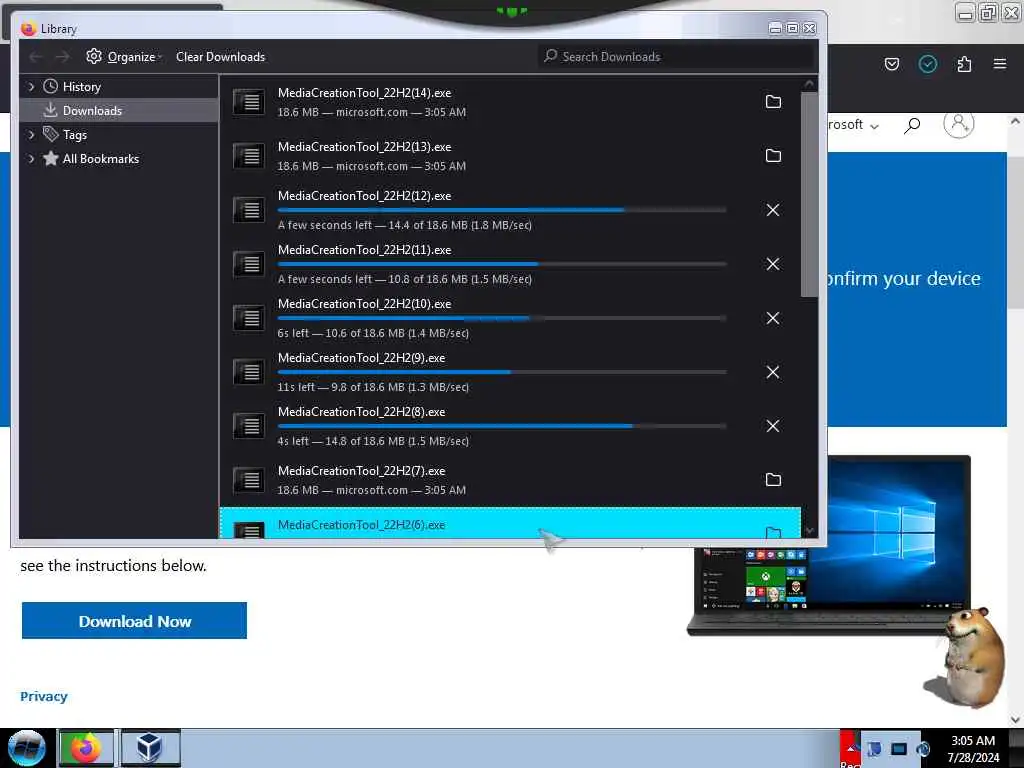Open containing folder for MediaCreationTool_22H2(7).exe

773,480
